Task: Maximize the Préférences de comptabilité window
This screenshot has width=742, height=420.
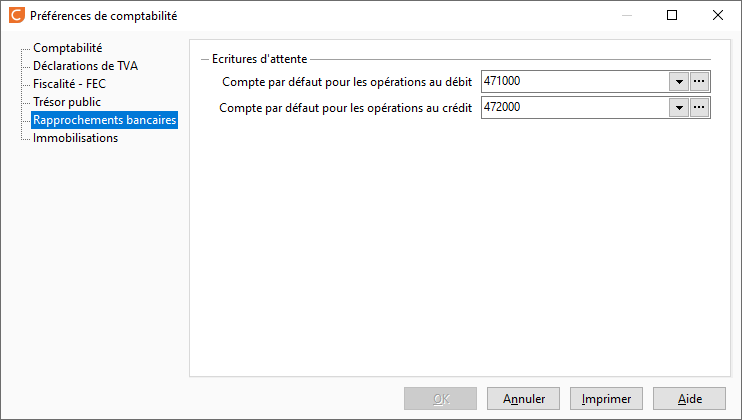Action: pos(672,15)
